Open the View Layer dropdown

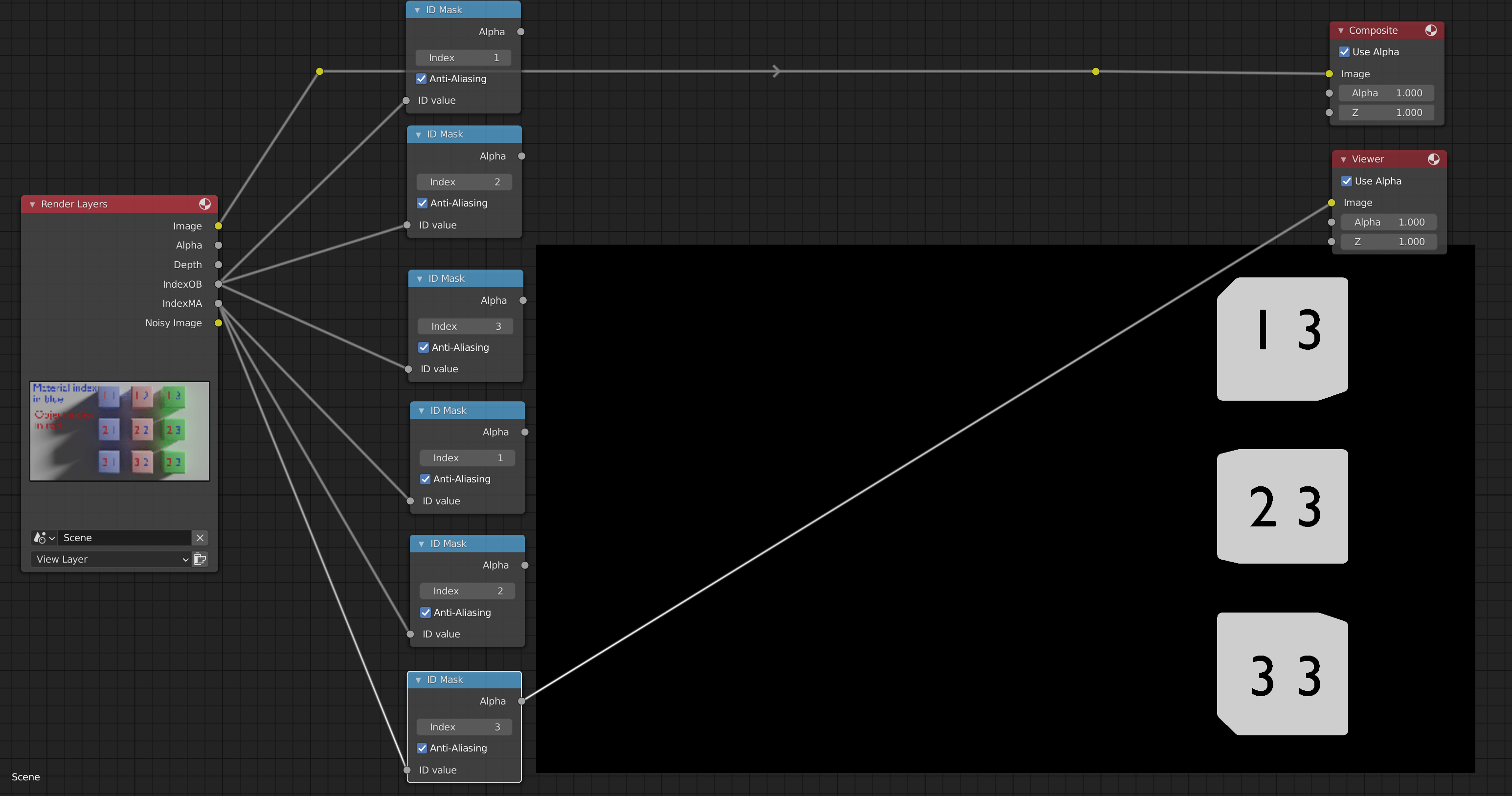[x=111, y=559]
